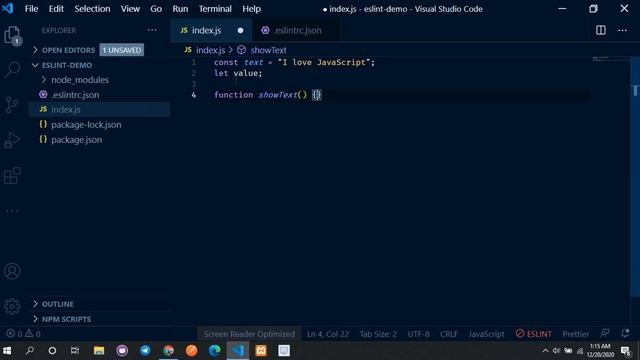The height and width of the screenshot is (360, 640).
Task: Open Telegram from the taskbar
Action: point(145,351)
